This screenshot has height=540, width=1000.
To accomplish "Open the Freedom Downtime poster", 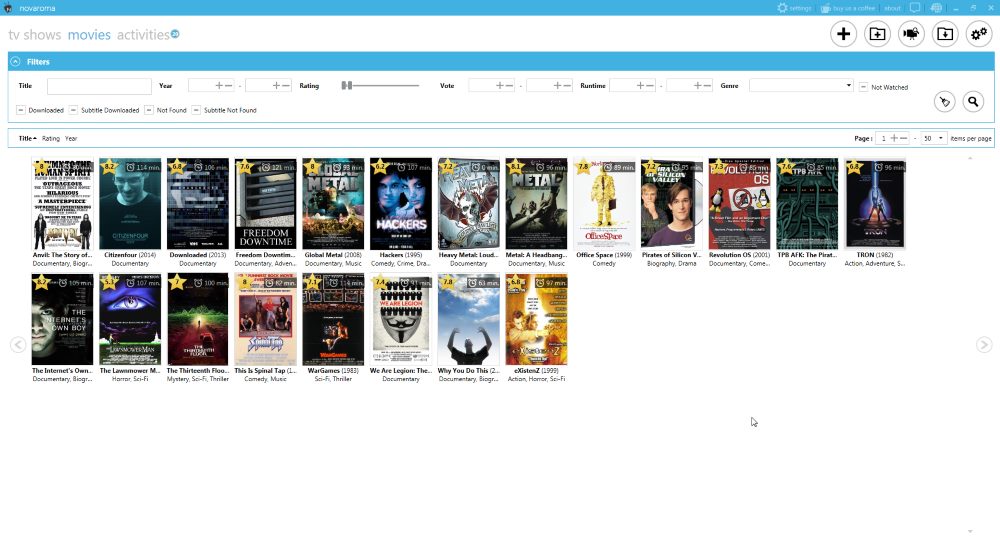I will [x=265, y=203].
